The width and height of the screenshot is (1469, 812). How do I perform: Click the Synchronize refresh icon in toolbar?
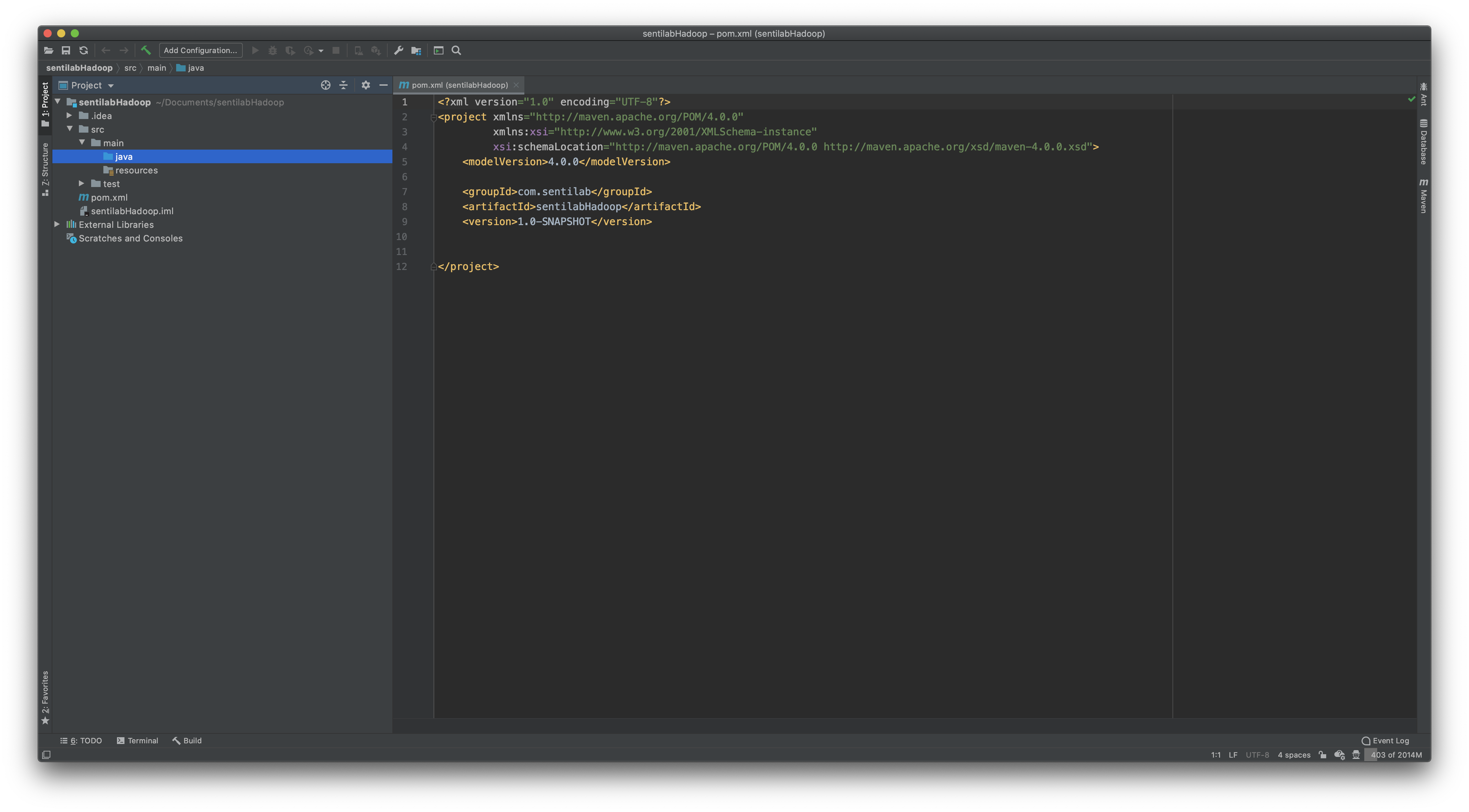point(84,50)
